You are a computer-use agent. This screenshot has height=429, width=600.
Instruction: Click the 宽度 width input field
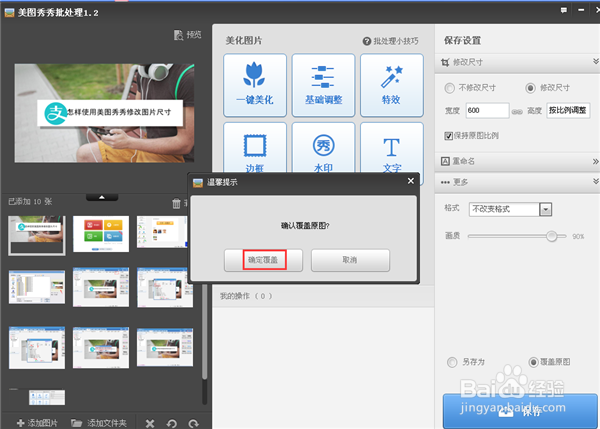(x=487, y=111)
